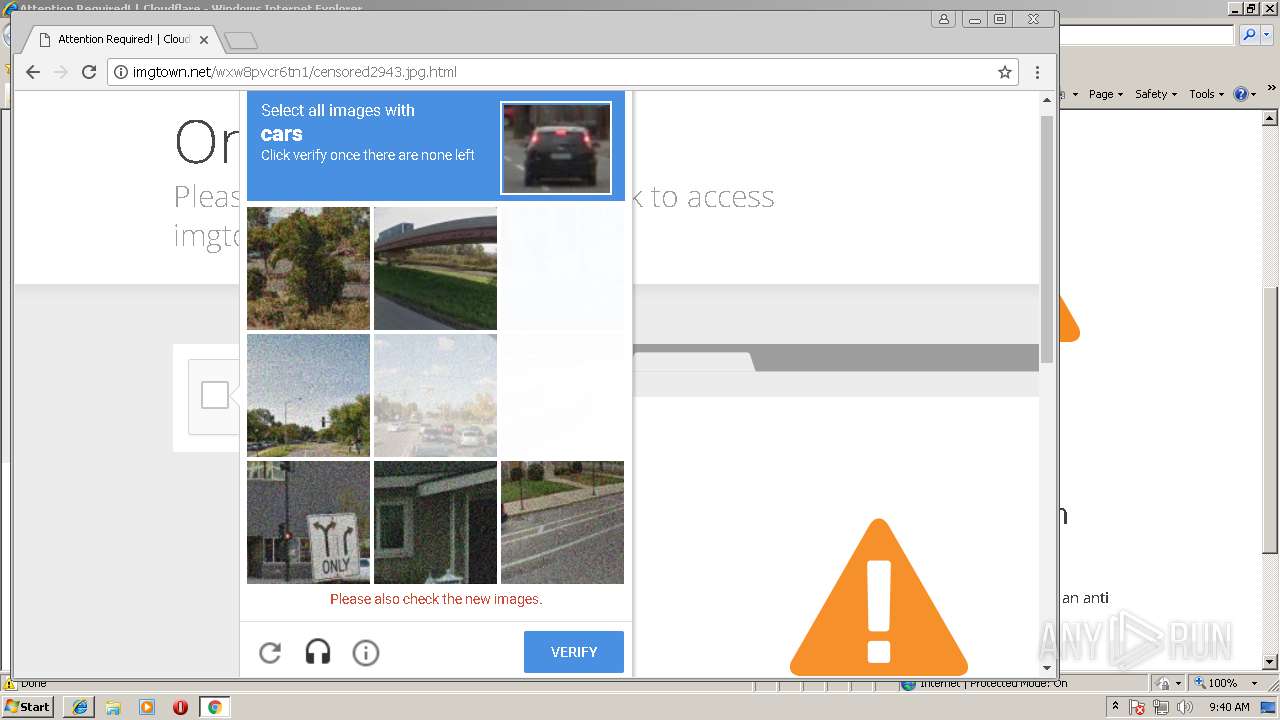Open the Windows Start menu
Image resolution: width=1280 pixels, height=720 pixels.
[28, 707]
